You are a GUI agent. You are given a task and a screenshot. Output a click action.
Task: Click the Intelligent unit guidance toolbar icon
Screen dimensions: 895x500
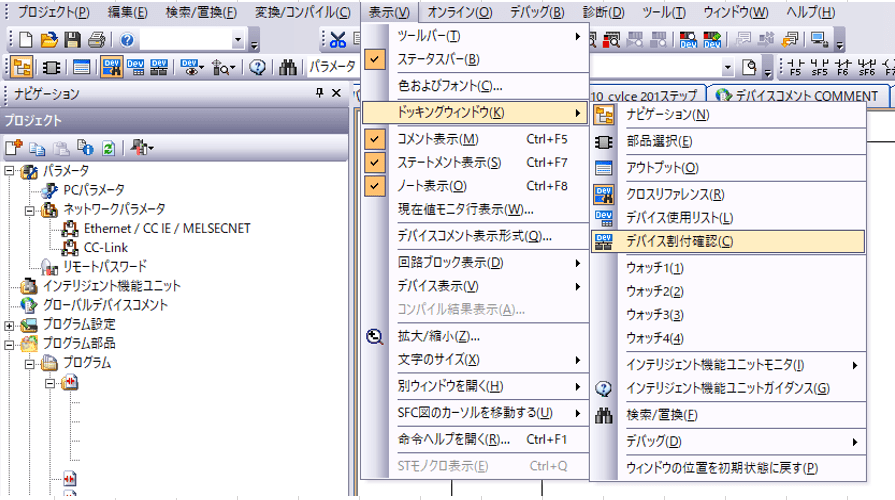(257, 67)
